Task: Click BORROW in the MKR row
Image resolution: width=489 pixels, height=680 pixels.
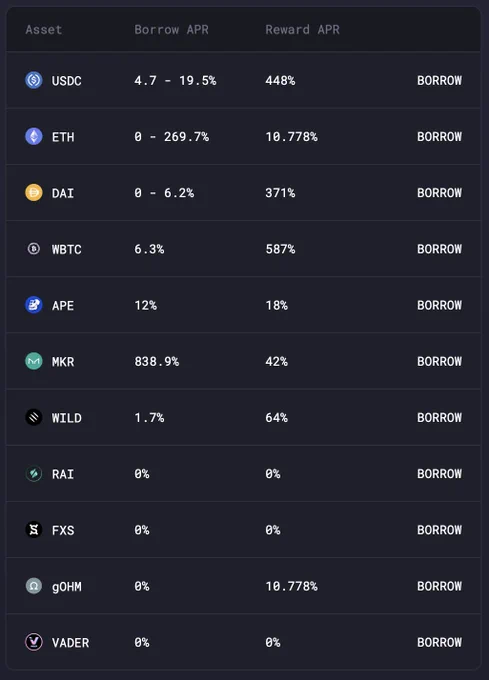Action: (x=439, y=361)
